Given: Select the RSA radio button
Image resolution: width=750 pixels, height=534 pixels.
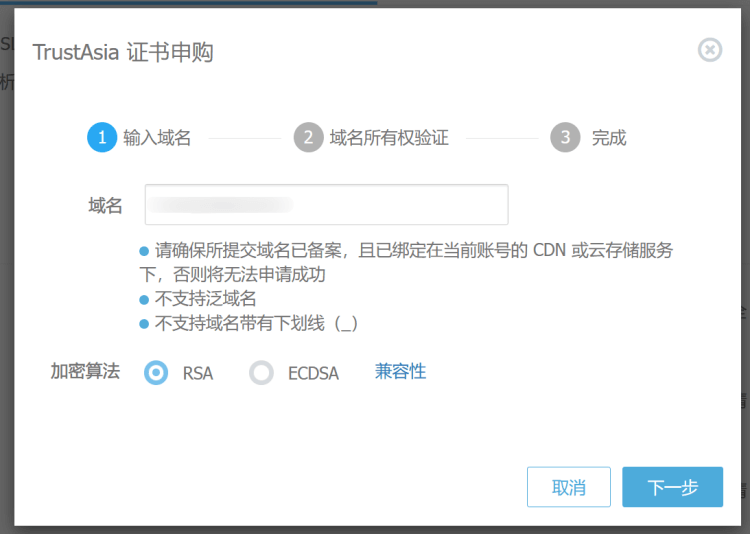Looking at the screenshot, I should [x=156, y=373].
